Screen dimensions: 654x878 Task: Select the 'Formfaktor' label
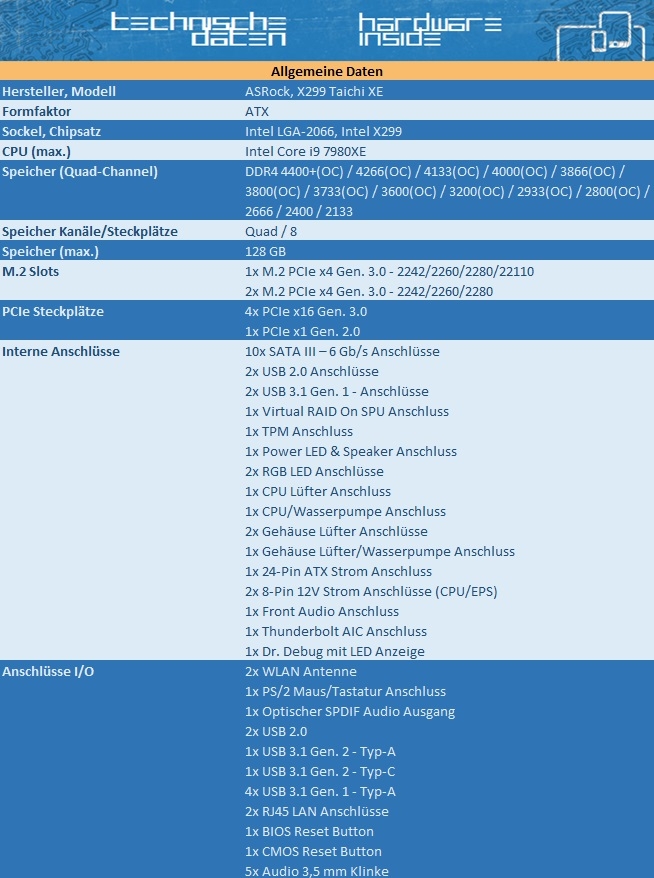pos(36,111)
